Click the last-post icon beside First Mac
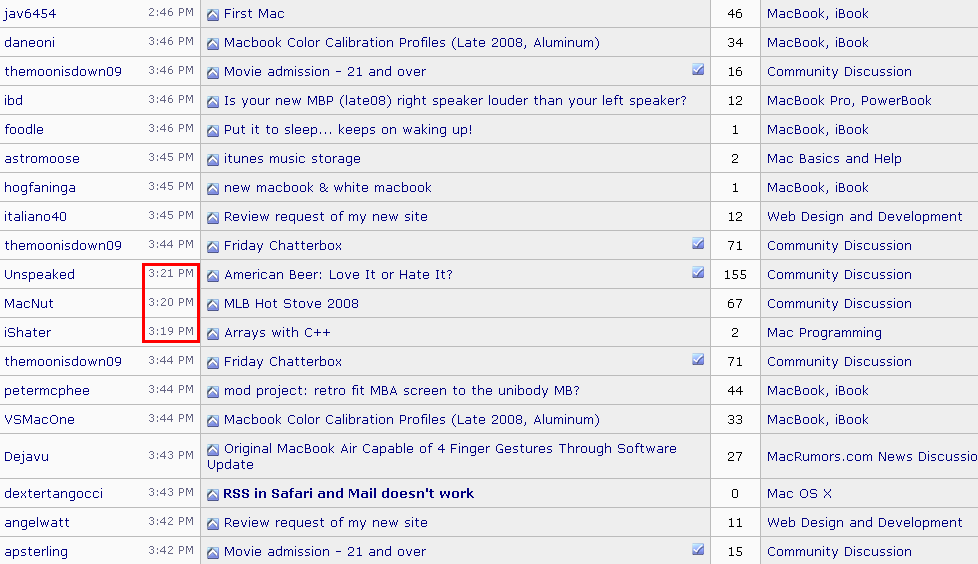The image size is (978, 564). 213,14
